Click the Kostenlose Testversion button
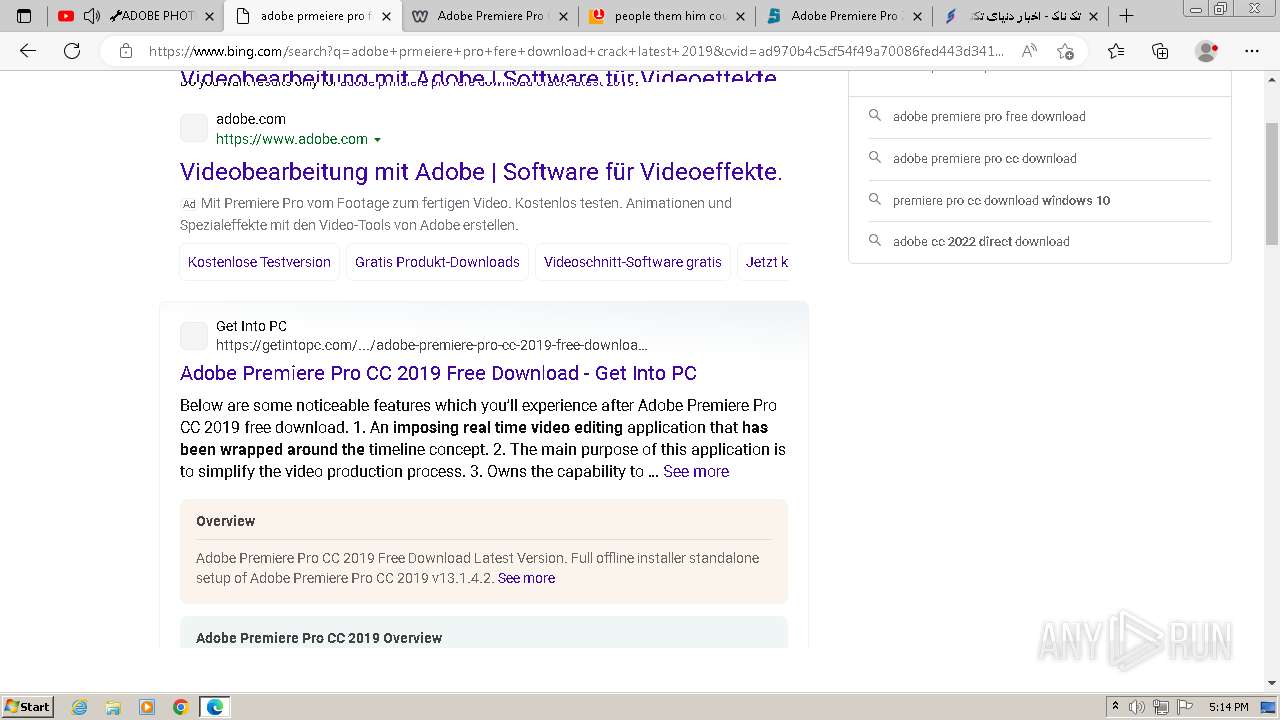 coord(259,262)
